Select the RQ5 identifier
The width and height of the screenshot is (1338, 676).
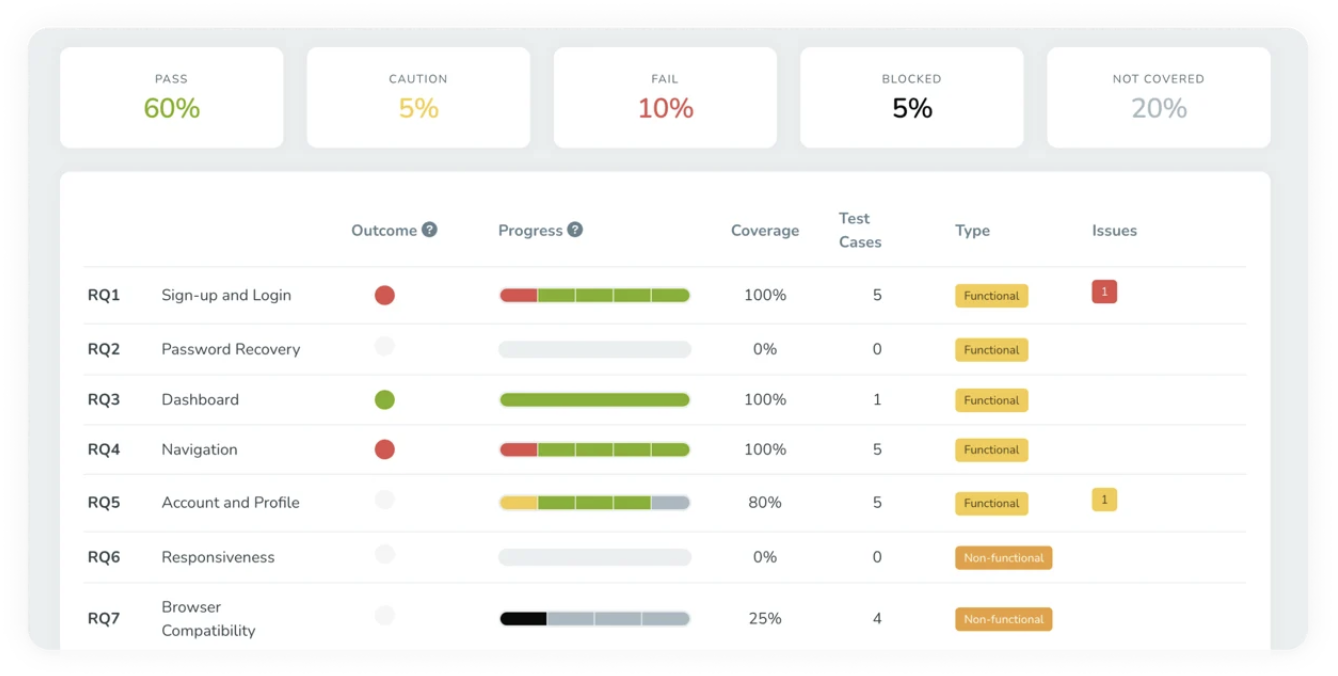click(x=103, y=502)
